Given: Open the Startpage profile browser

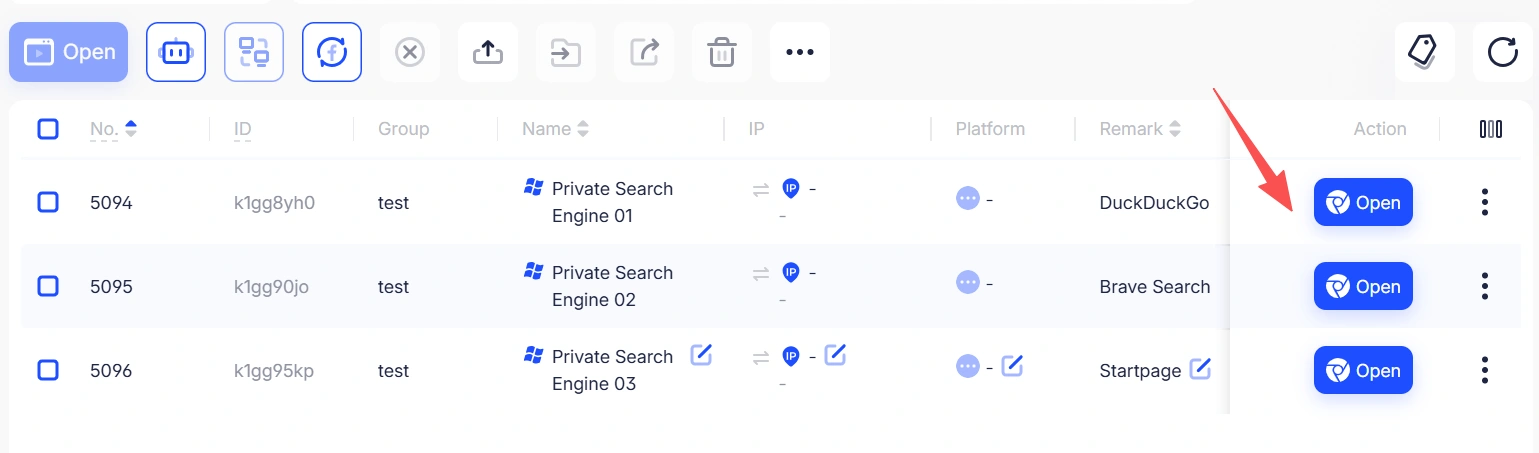Looking at the screenshot, I should click(x=1363, y=371).
